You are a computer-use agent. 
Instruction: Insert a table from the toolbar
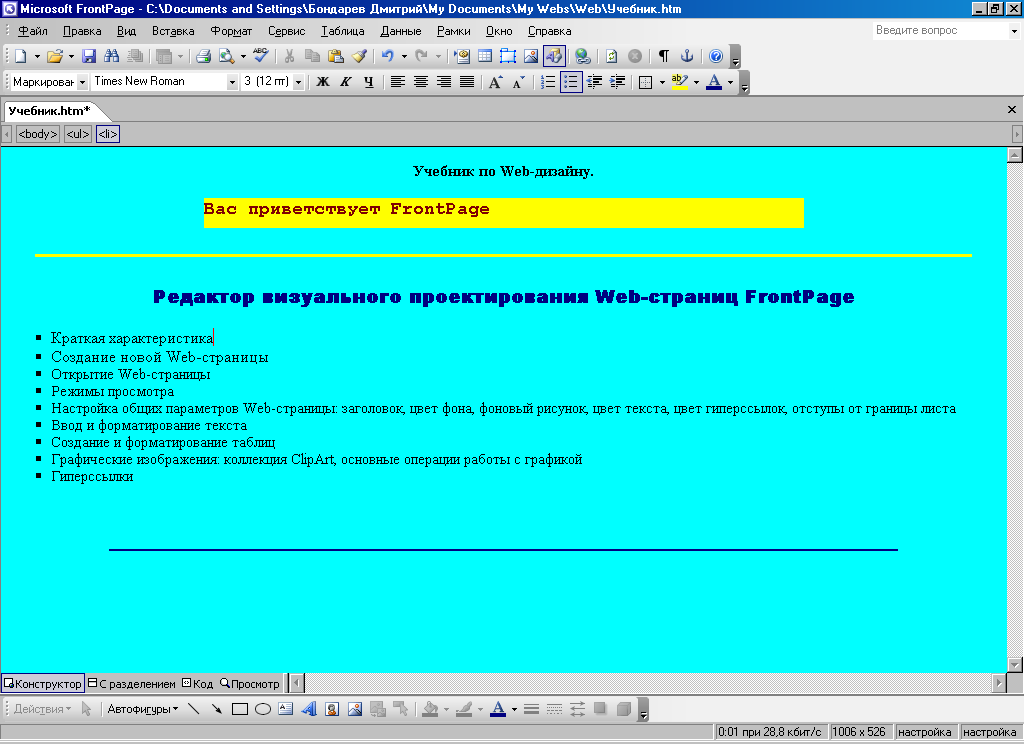click(x=485, y=56)
